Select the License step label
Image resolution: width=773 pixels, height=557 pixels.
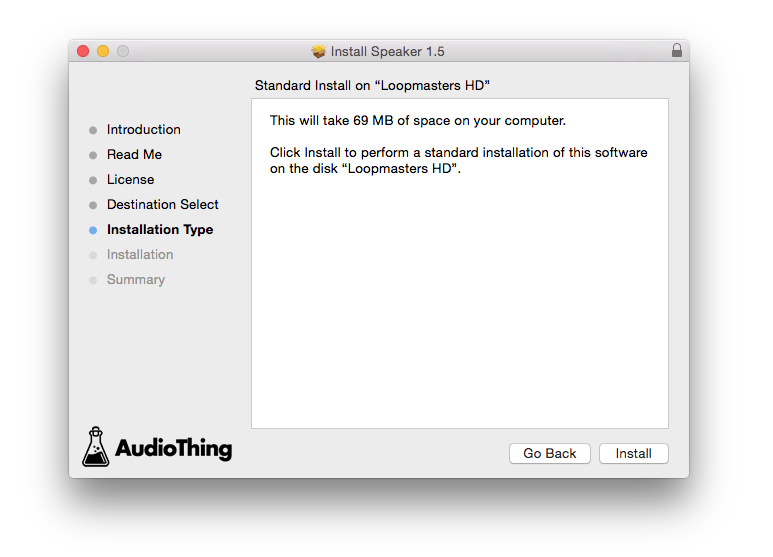click(x=130, y=180)
